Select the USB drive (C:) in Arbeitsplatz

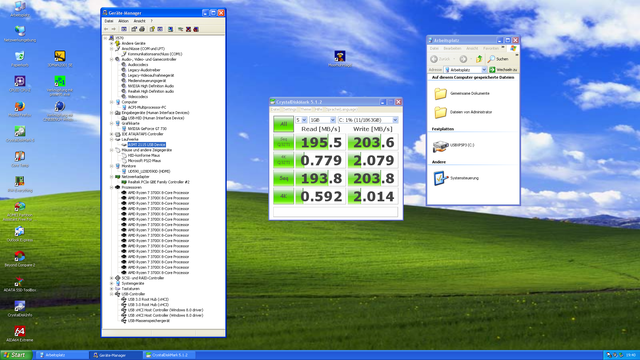coord(453,145)
